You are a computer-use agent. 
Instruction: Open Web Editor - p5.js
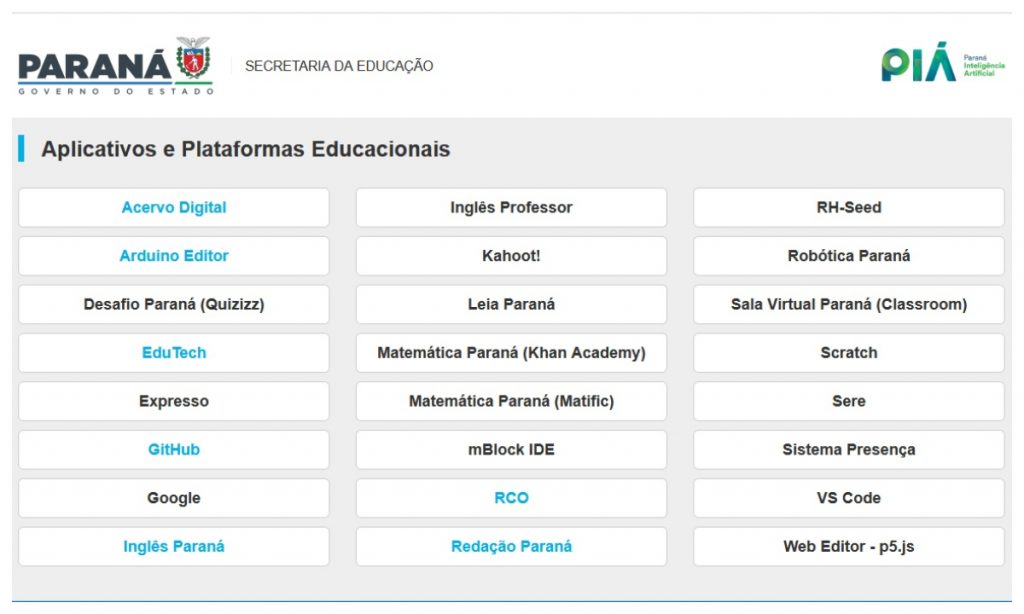pyautogui.click(x=849, y=547)
